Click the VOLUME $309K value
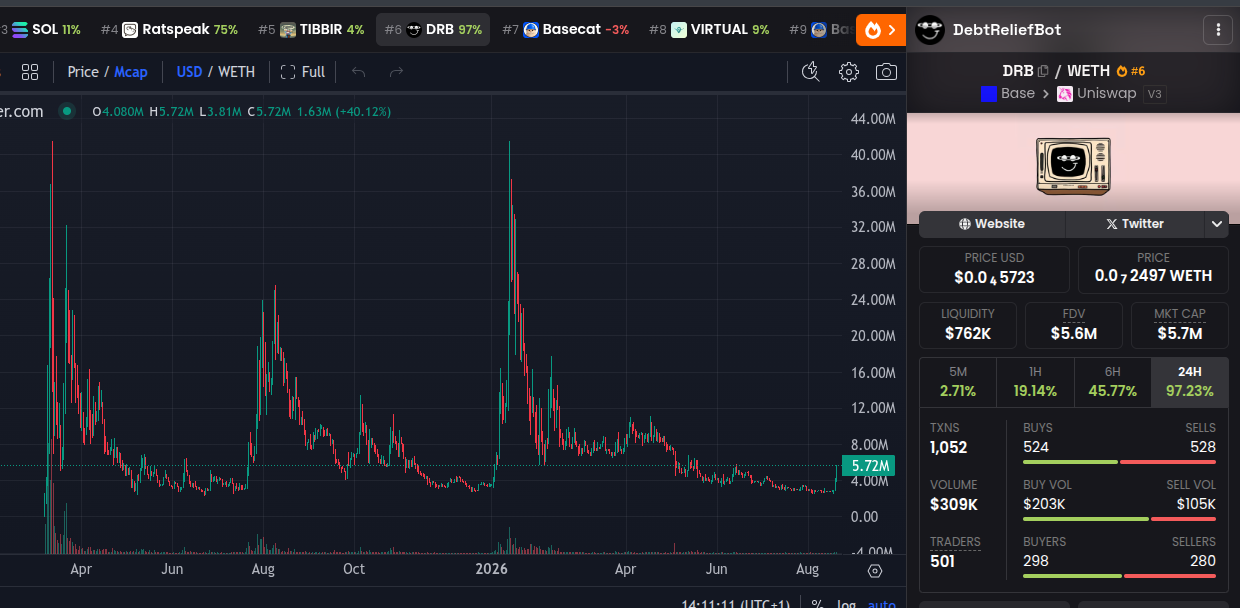This screenshot has width=1240, height=608. coord(954,504)
